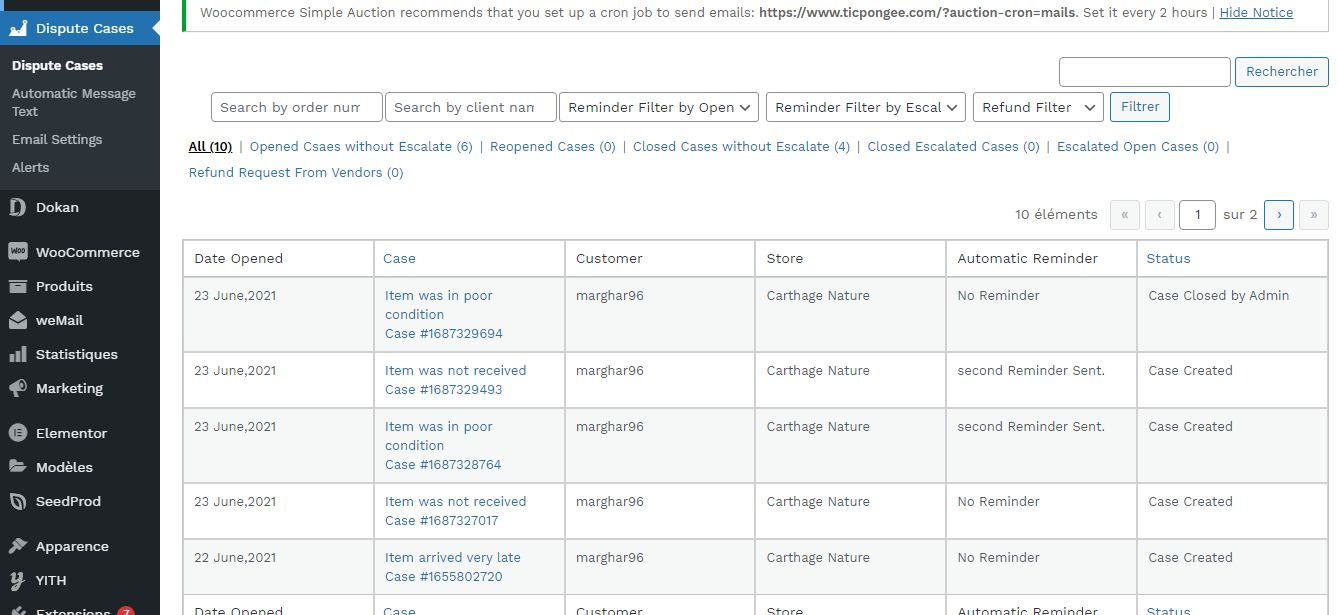Click the Dokan sidebar icon
This screenshot has height=615, width=1338.
pos(17,207)
